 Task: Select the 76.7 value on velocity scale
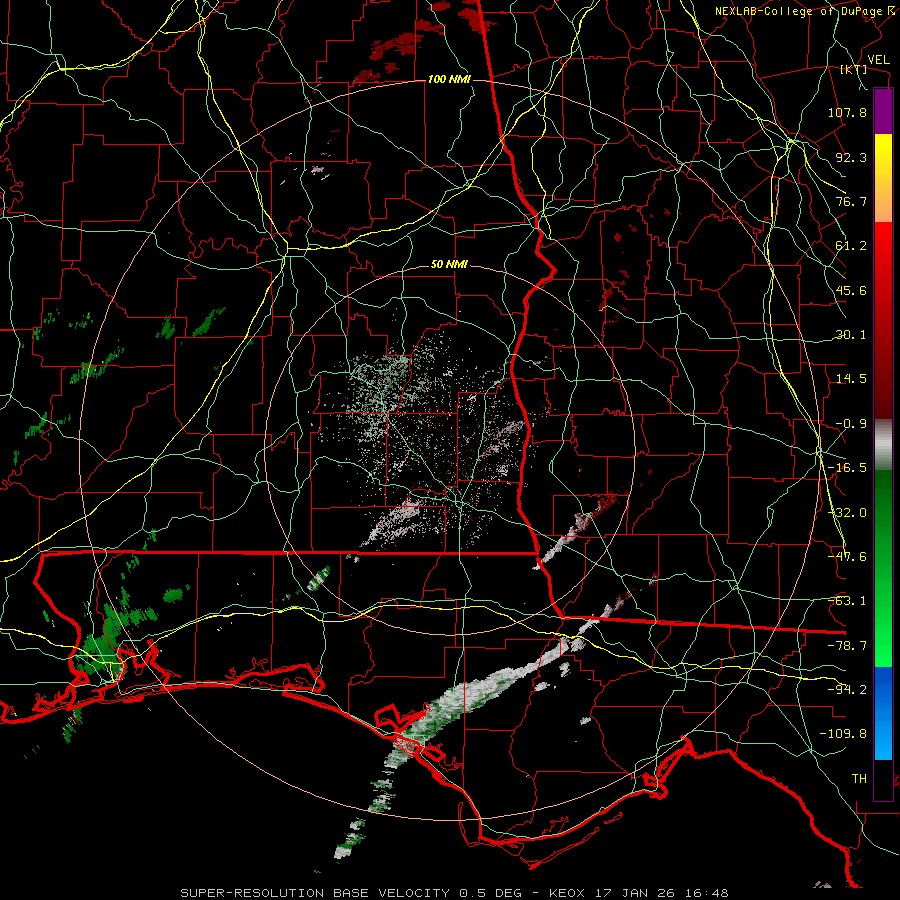[851, 201]
